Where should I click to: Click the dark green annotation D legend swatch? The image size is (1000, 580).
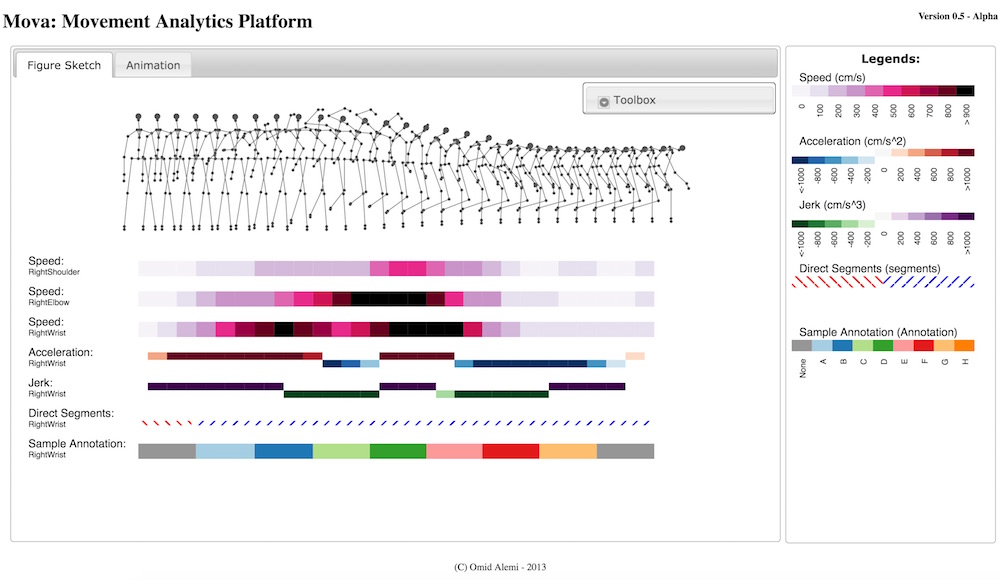tap(882, 345)
